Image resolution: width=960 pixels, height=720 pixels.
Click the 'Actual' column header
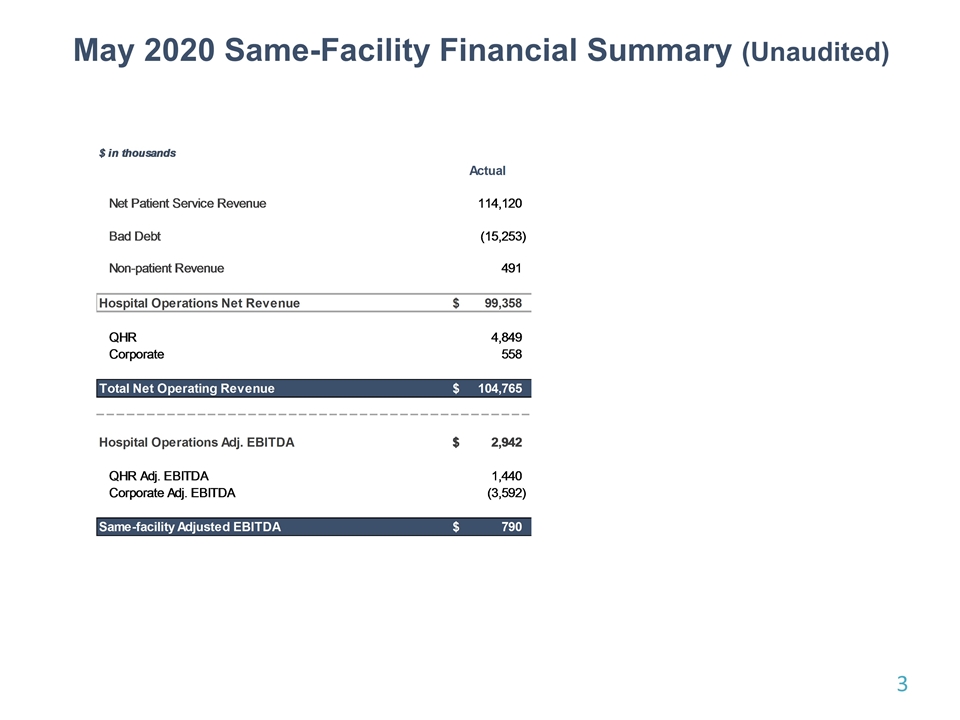[x=487, y=171]
